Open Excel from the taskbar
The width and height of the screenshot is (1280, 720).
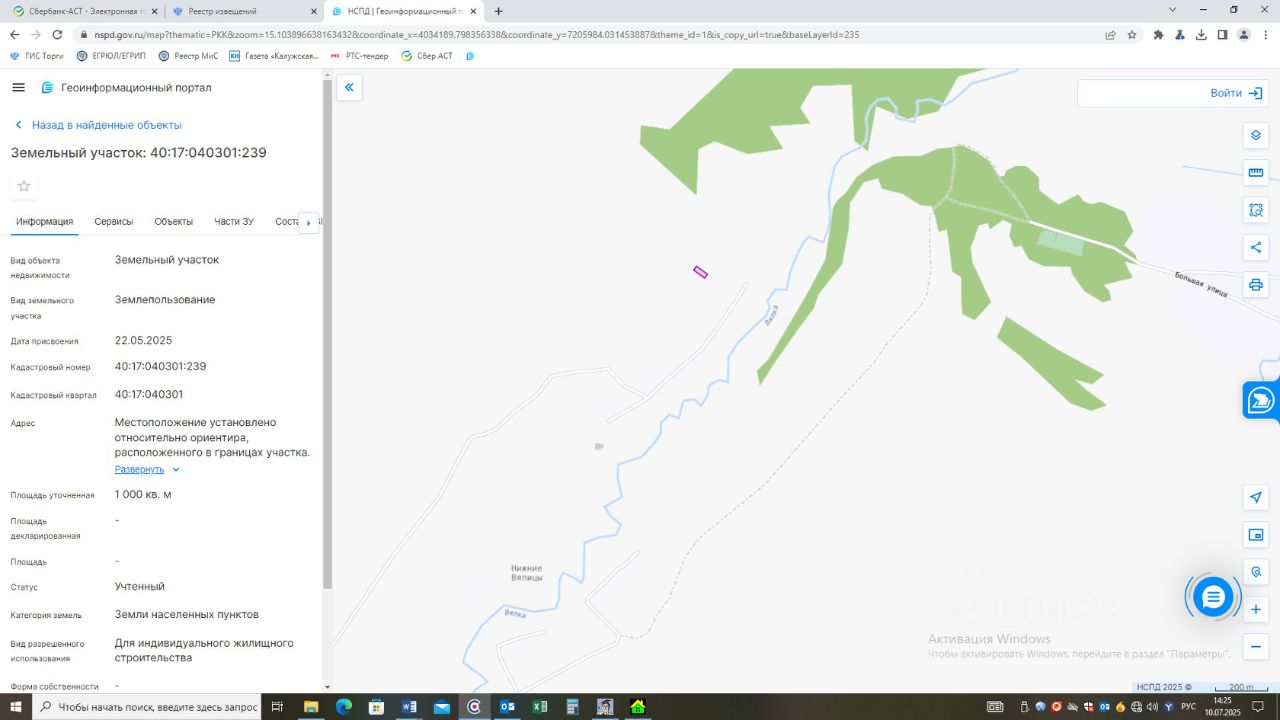click(540, 707)
